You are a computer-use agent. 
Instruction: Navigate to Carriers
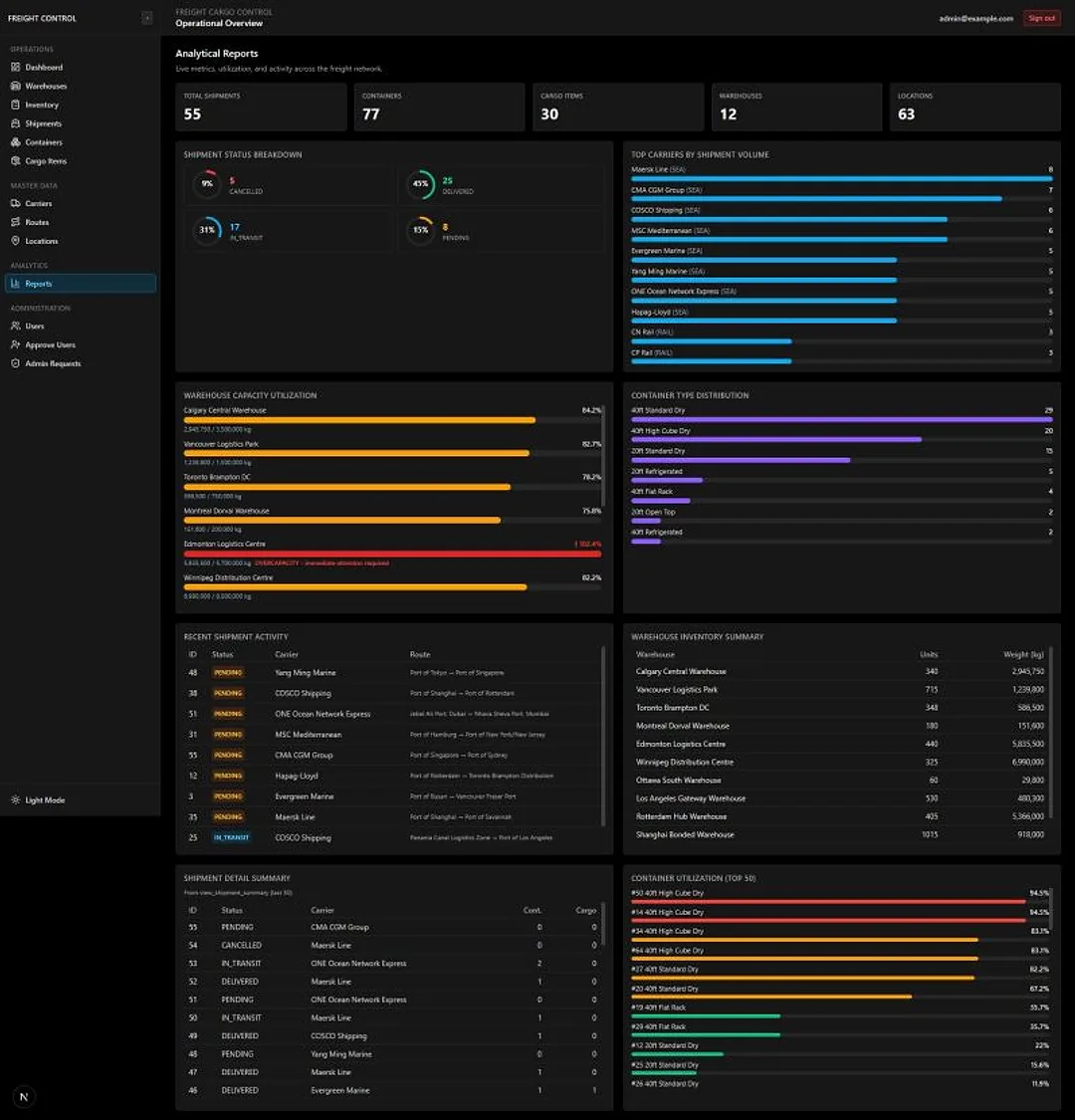point(80,203)
